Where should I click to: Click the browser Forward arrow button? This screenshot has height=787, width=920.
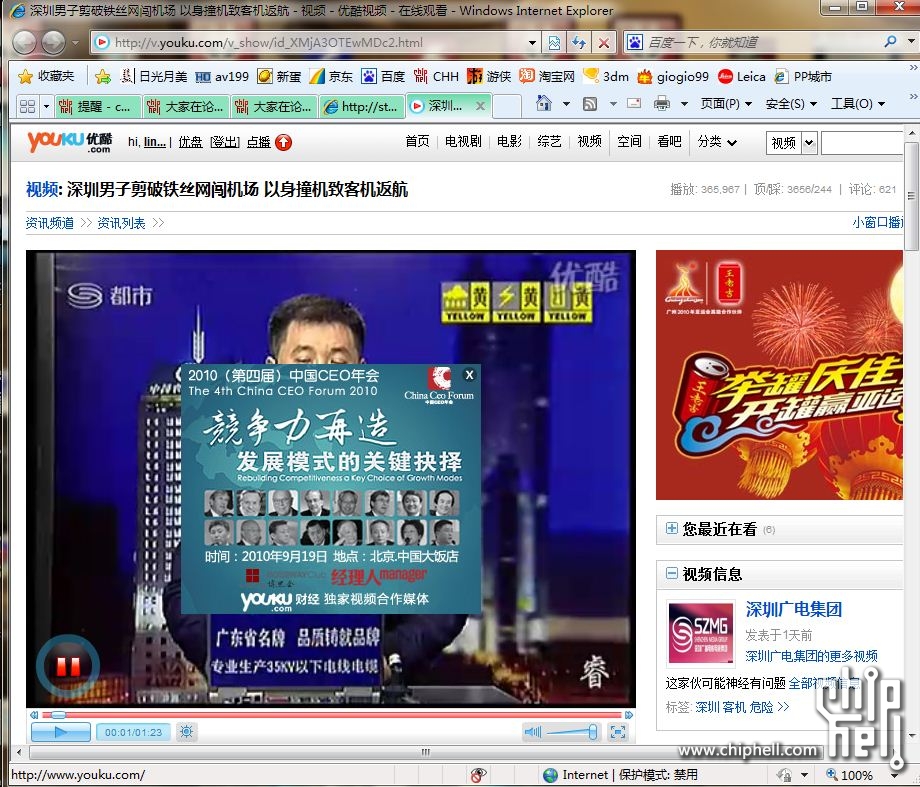coord(53,42)
